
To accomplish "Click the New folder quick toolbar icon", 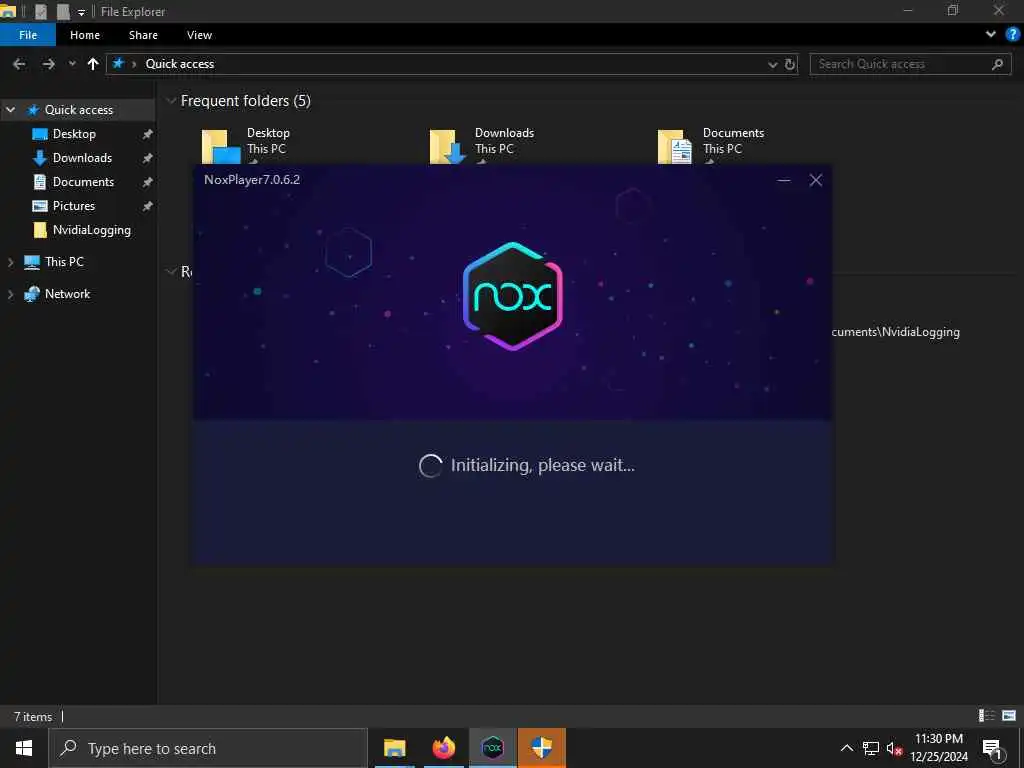I will (x=63, y=11).
